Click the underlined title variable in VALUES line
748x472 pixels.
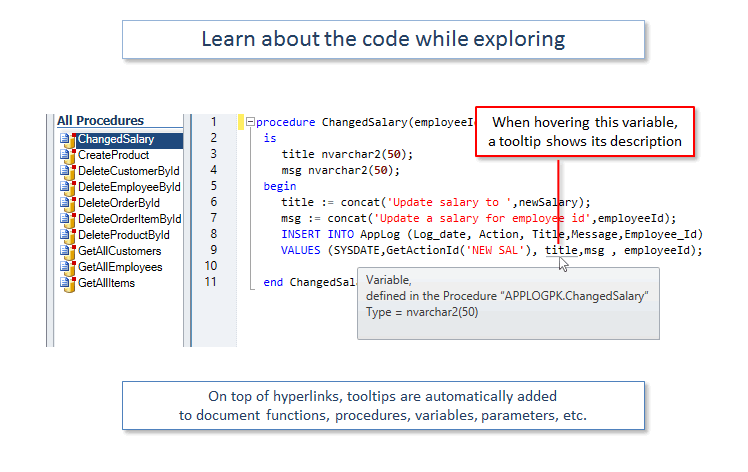click(x=561, y=250)
